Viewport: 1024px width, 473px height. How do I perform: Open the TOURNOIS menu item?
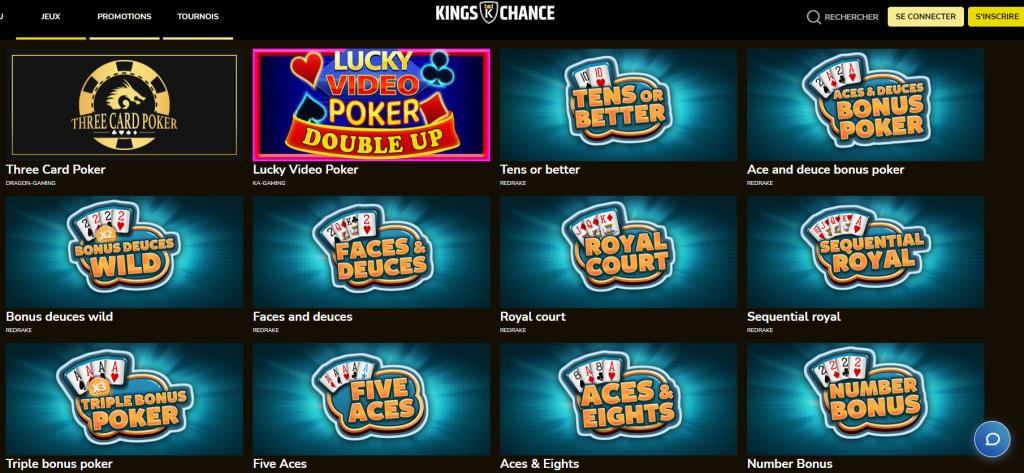(x=198, y=16)
